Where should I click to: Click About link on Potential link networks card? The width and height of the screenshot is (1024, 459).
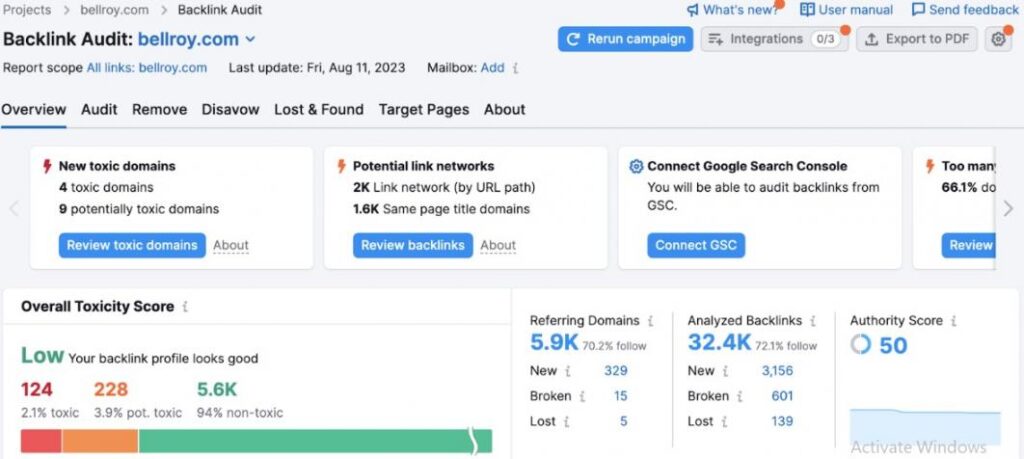click(498, 246)
